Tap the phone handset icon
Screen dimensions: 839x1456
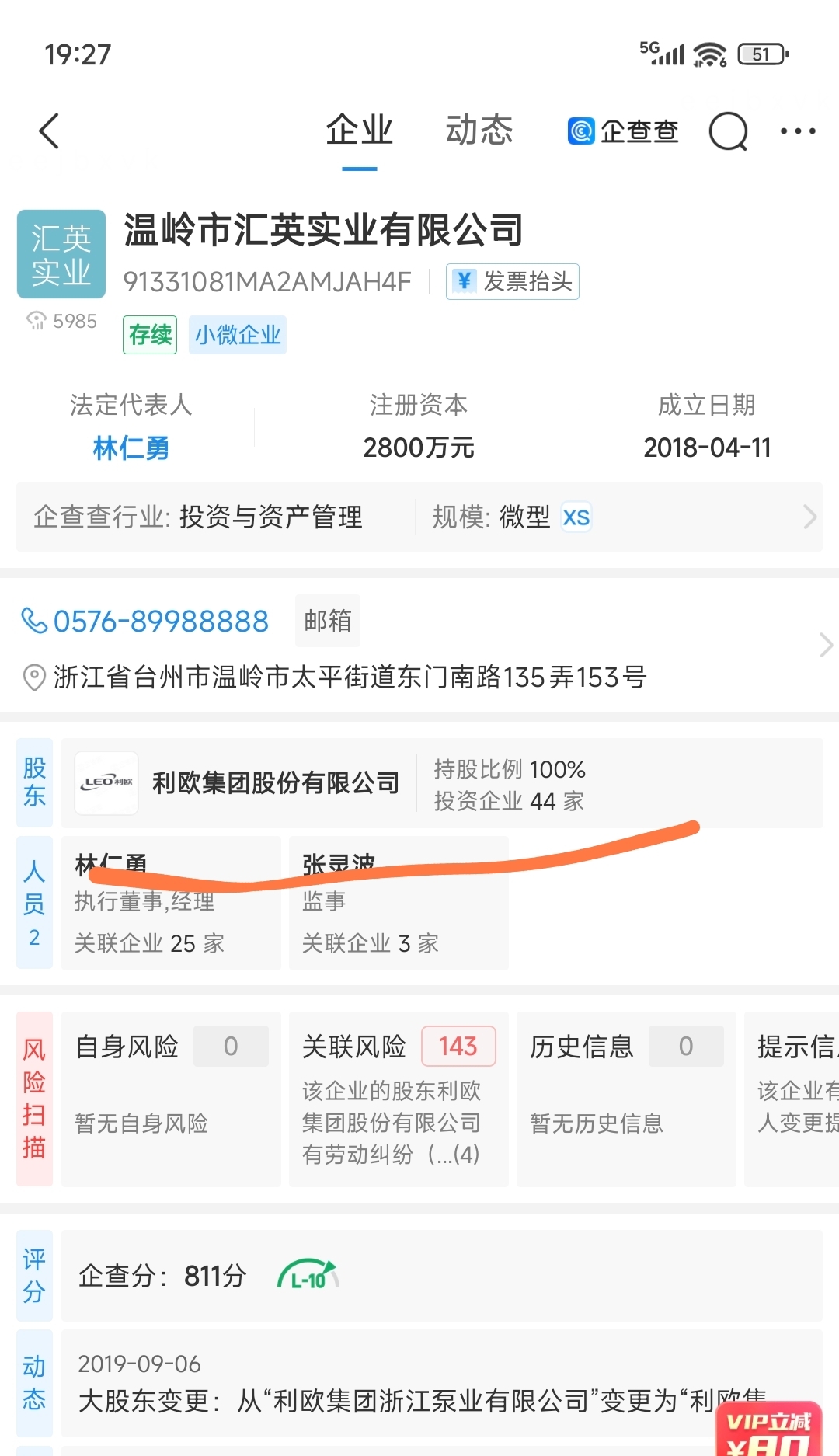tap(33, 621)
